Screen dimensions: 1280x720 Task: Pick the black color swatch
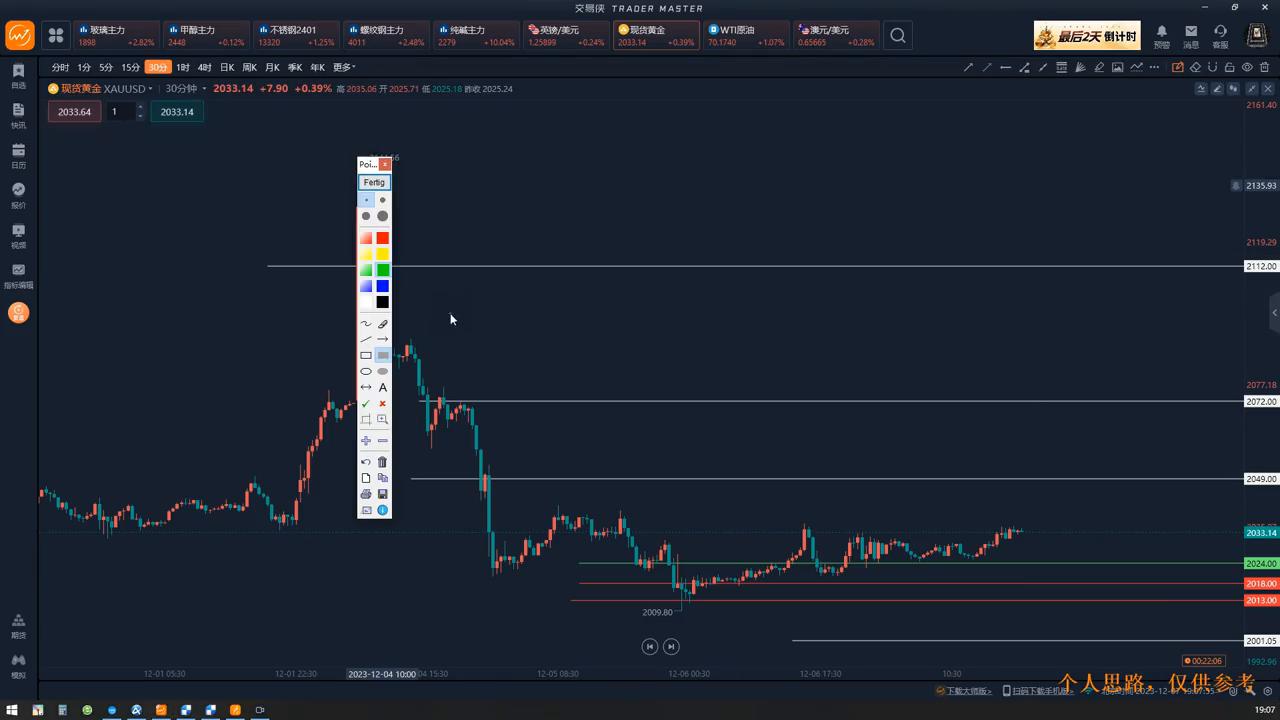pyautogui.click(x=382, y=302)
